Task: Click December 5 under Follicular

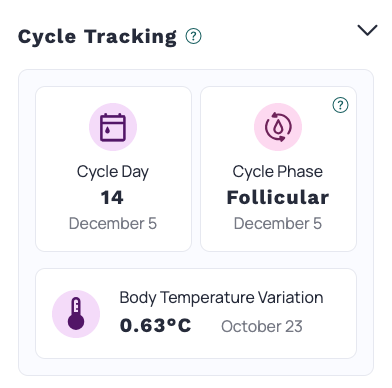Action: coord(278,223)
